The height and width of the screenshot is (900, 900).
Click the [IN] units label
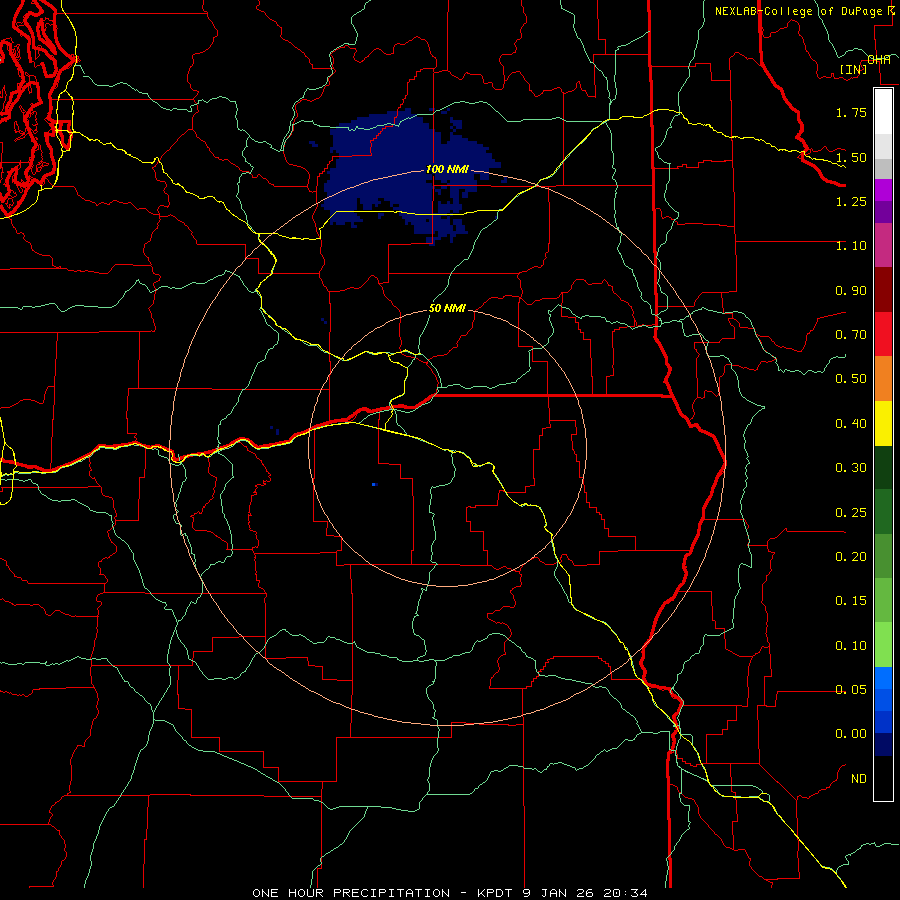pos(853,69)
